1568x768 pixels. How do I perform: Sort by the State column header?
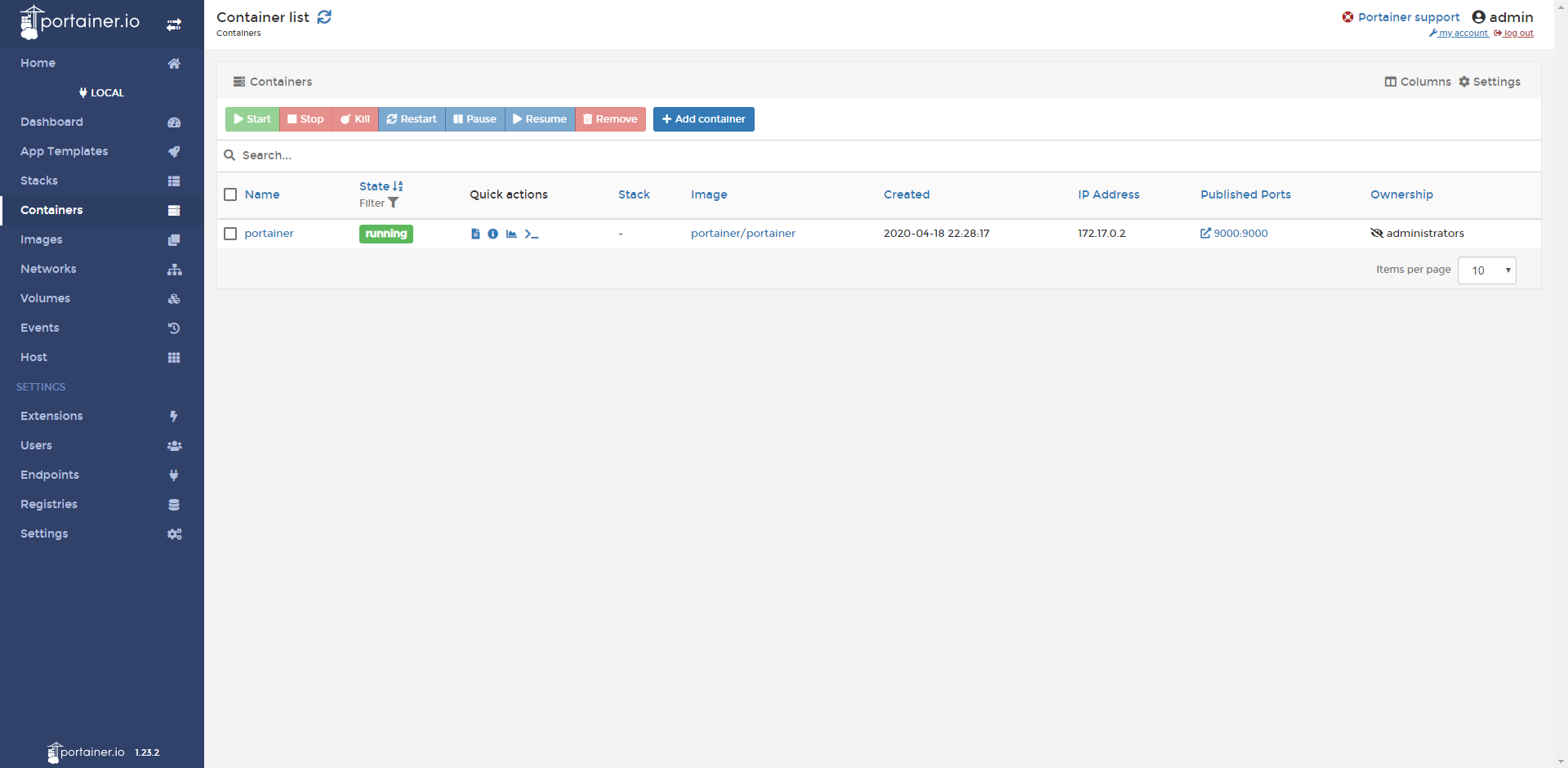[x=381, y=186]
